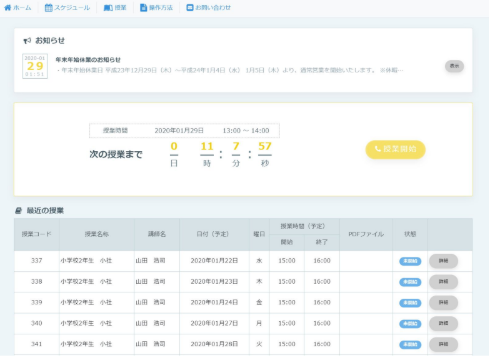The width and height of the screenshot is (489, 360).
Task: Click the 未開始 status badge in row 341
Action: (410, 345)
